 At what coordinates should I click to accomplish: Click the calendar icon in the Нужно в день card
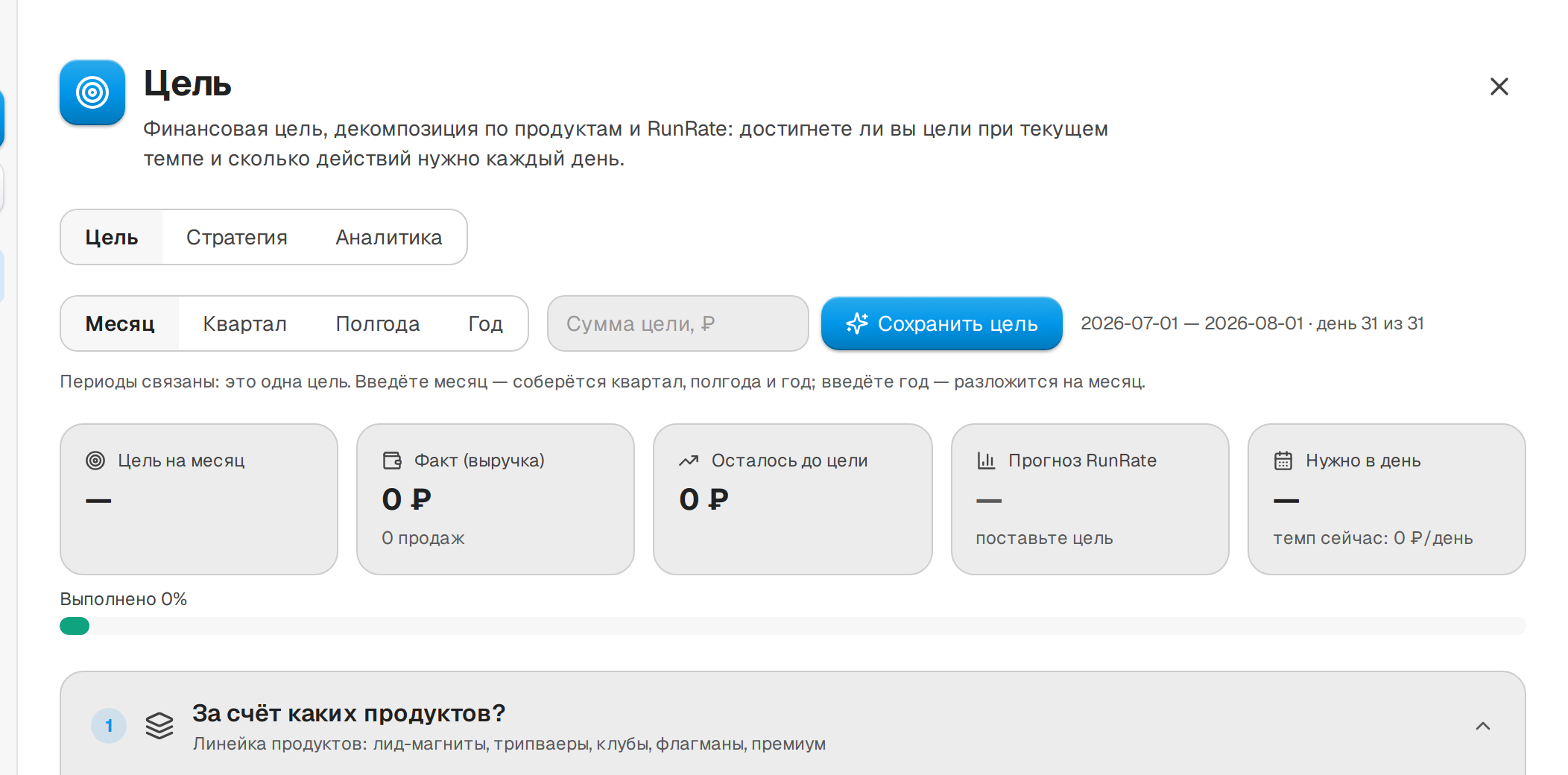[x=1283, y=461]
